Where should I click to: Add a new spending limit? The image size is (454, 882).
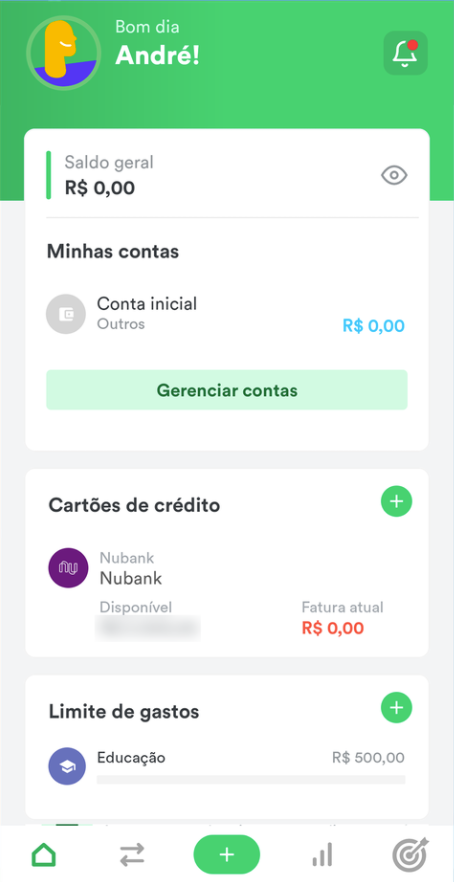(397, 707)
